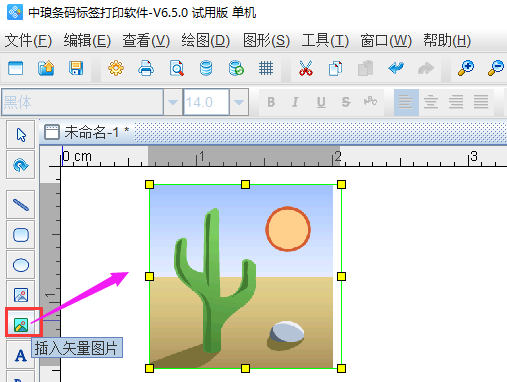The image size is (507, 382).
Task: Select the text tool labeled A
Action: click(21, 355)
